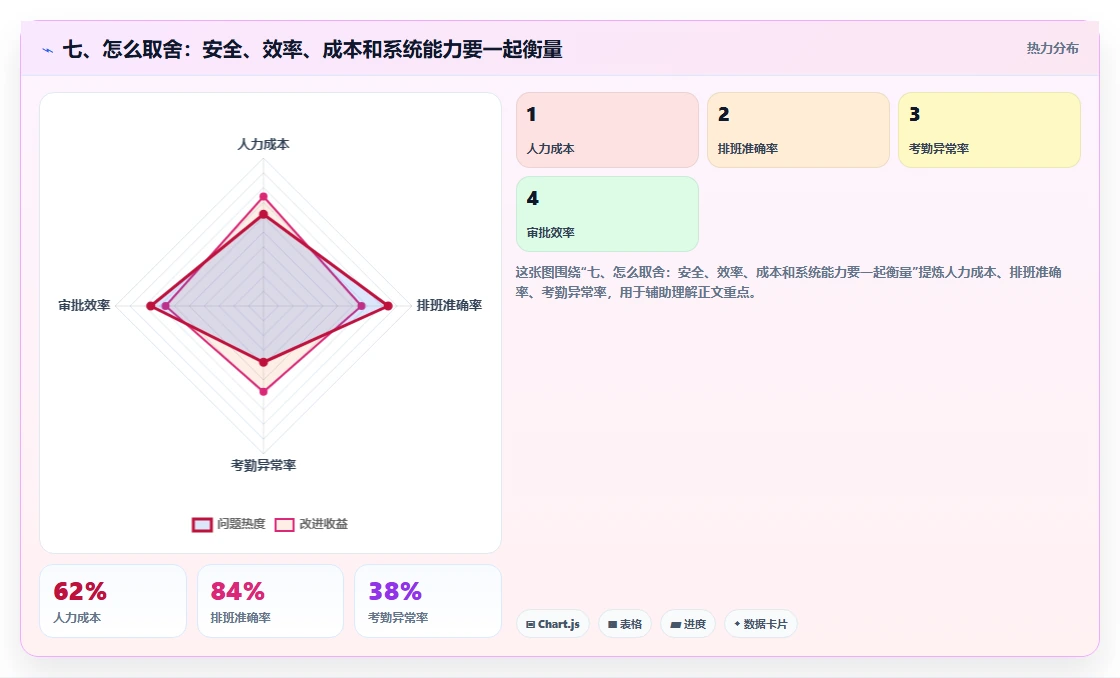Click the 表格 tag
This screenshot has height=678, width=1120.
click(625, 624)
